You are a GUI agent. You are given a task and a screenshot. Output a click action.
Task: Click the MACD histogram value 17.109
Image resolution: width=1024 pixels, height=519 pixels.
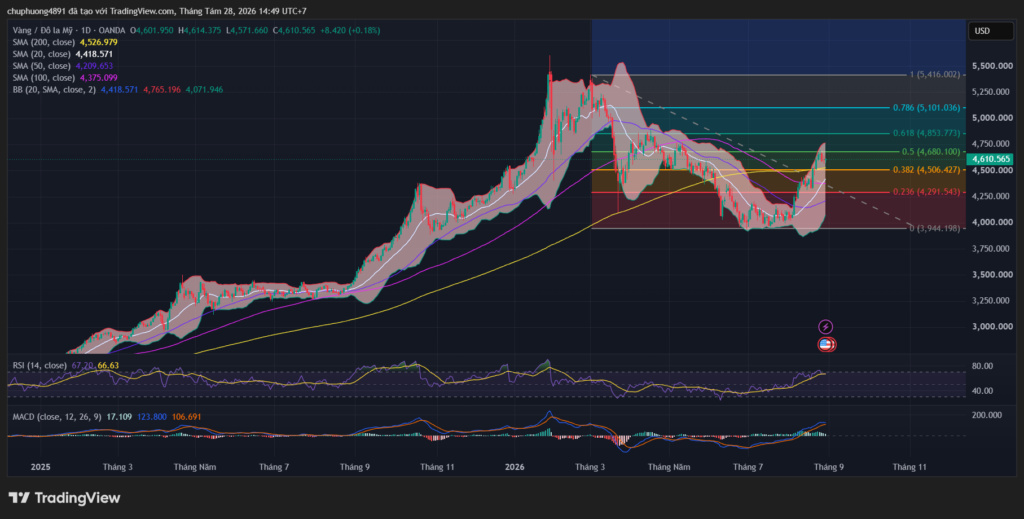pos(120,417)
